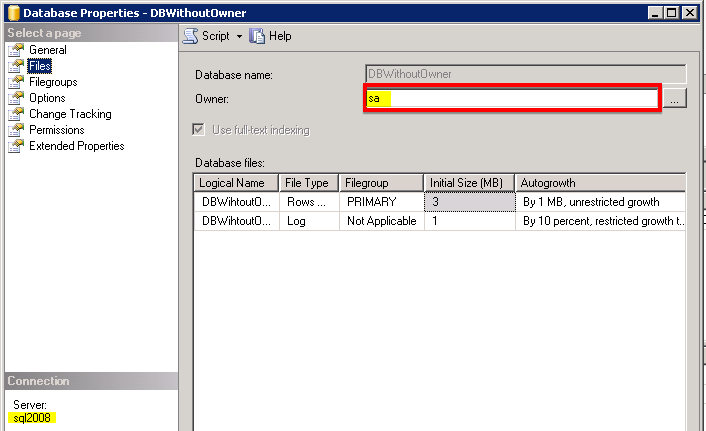Click the Filegroups page icon
Viewport: 706px width, 431px height.
click(16, 82)
